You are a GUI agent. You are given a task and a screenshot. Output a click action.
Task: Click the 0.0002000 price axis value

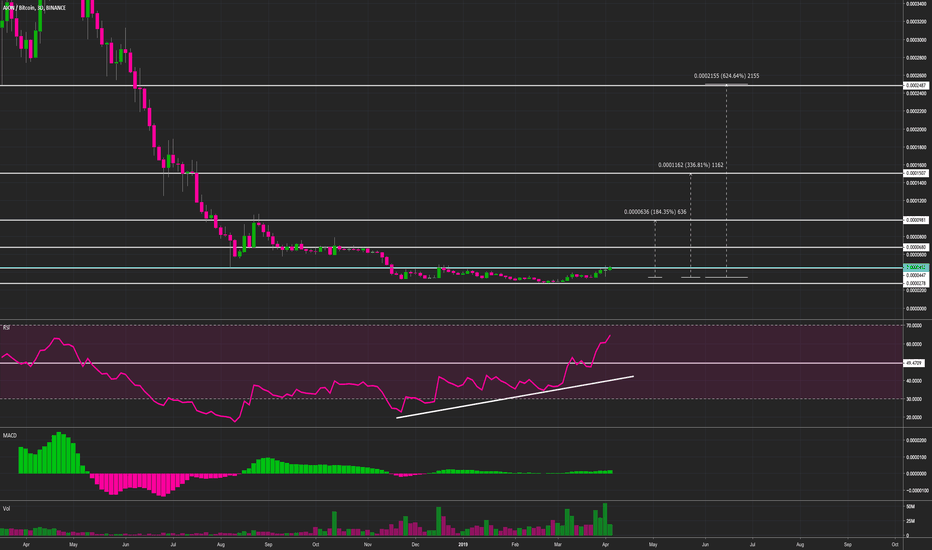(x=917, y=130)
